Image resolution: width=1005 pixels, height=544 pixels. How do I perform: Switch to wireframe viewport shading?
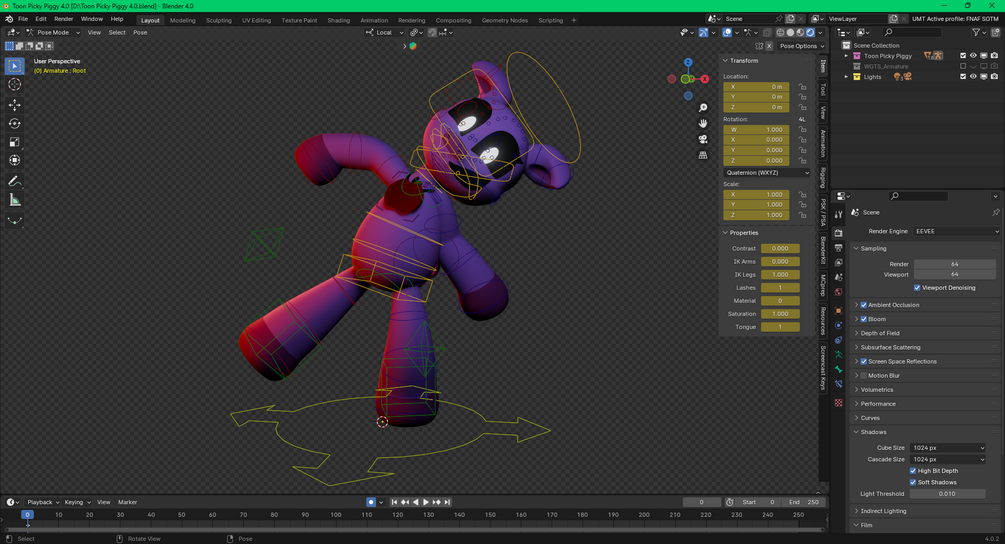780,32
